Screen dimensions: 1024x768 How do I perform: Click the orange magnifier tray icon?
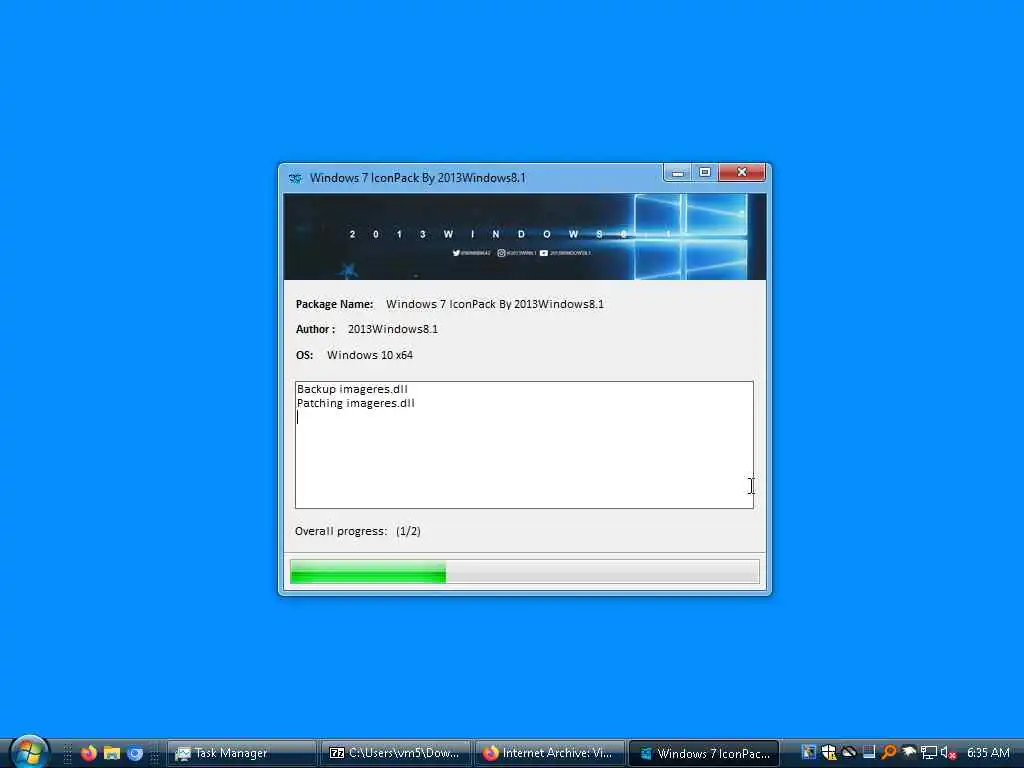tap(888, 752)
